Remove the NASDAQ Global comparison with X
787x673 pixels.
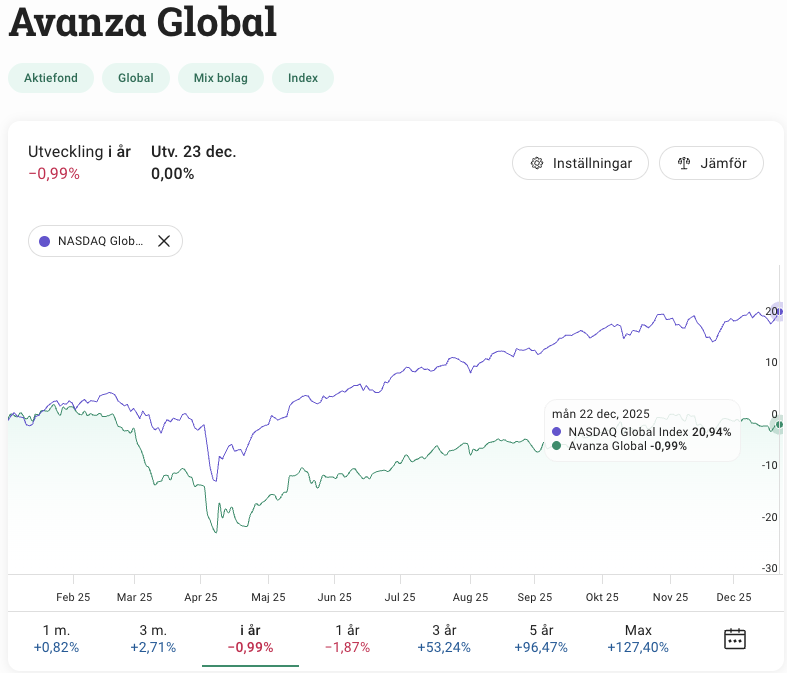tap(164, 241)
